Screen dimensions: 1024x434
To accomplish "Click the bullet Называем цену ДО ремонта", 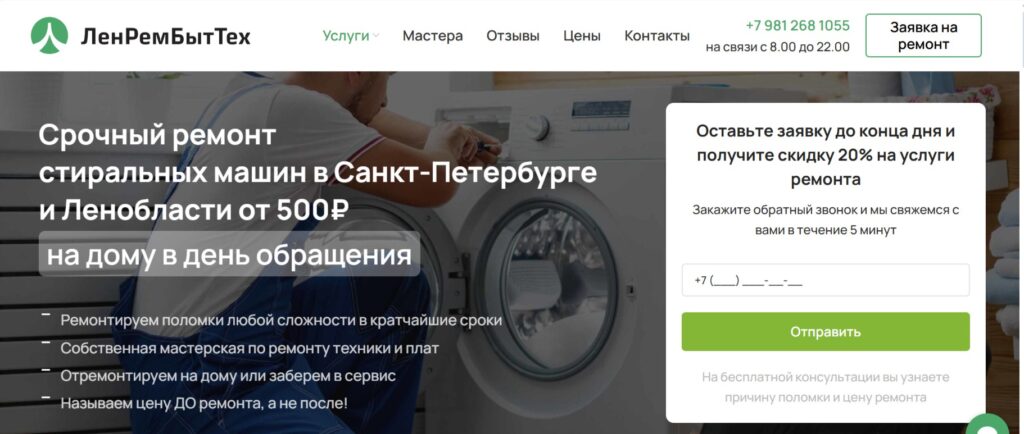I will click(x=204, y=404).
